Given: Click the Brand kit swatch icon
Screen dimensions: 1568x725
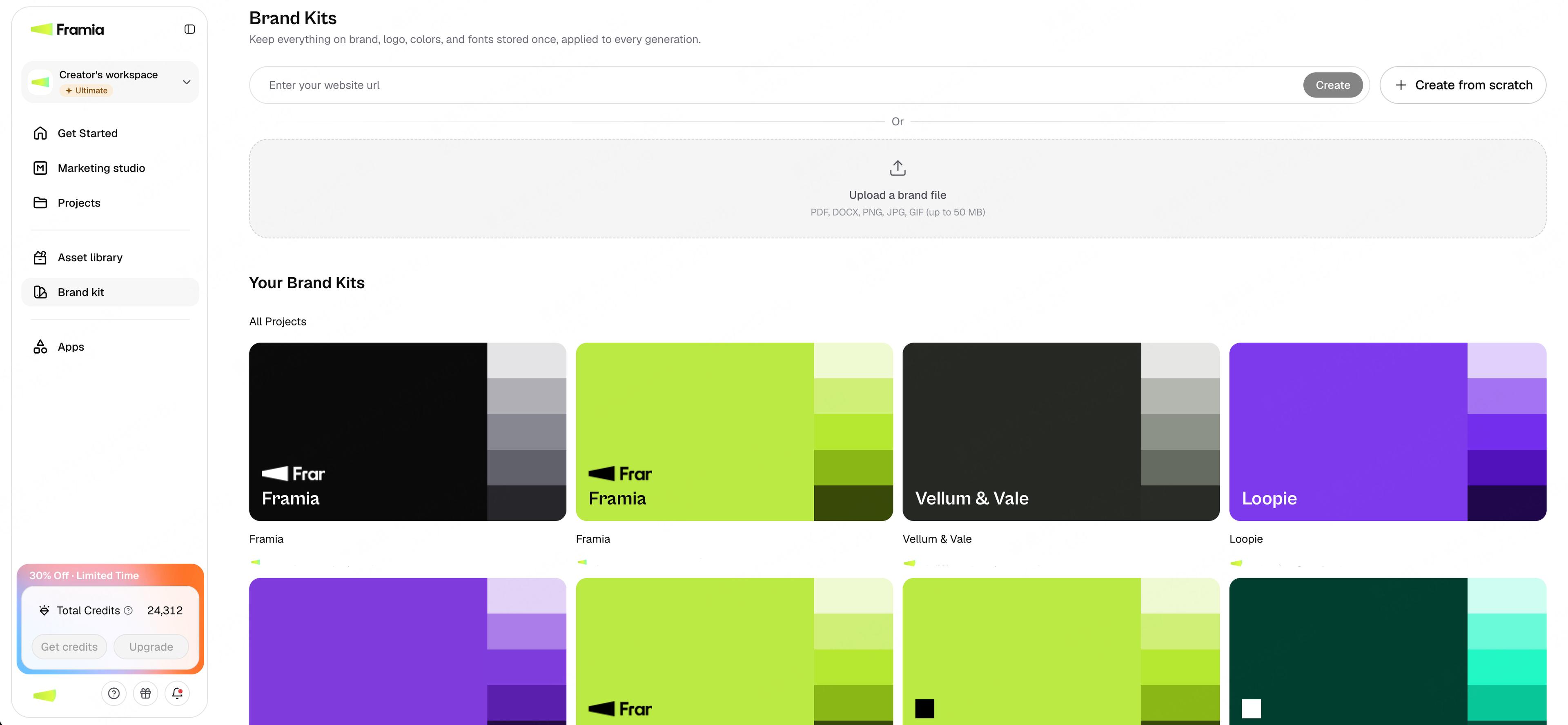Looking at the screenshot, I should [x=40, y=292].
